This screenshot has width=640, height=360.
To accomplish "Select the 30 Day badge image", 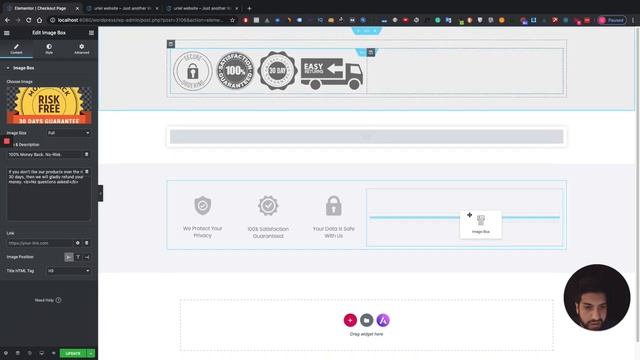I will click(278, 71).
